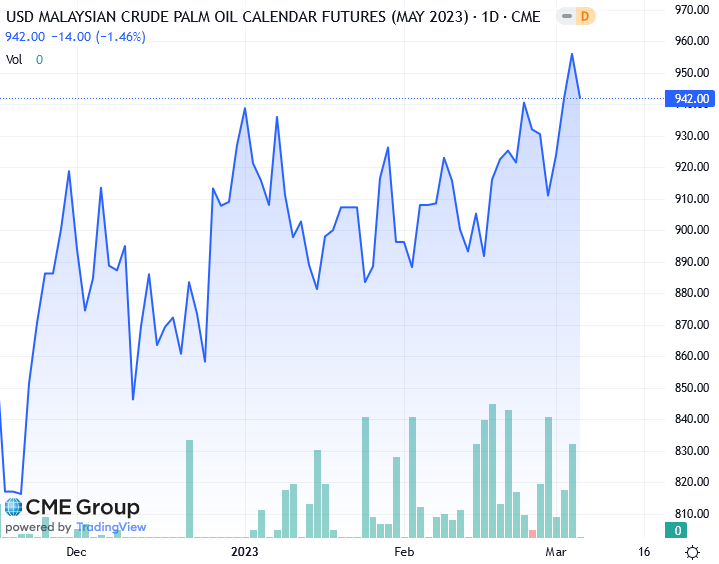719x564 pixels.
Task: Click the red volume bar near March
Action: [532, 534]
